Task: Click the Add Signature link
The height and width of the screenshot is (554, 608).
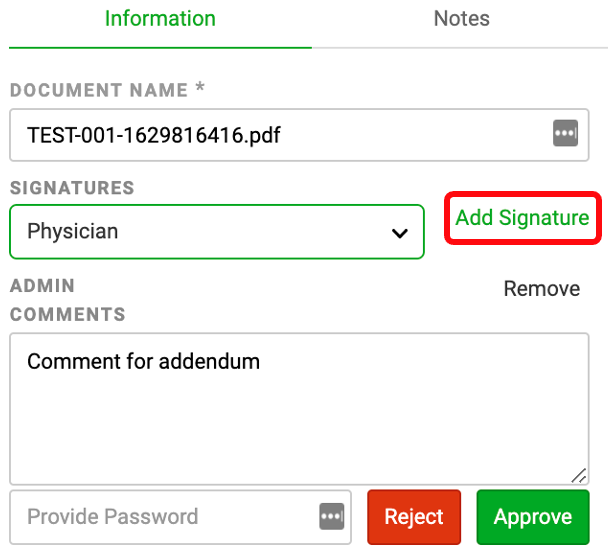Action: 522,217
